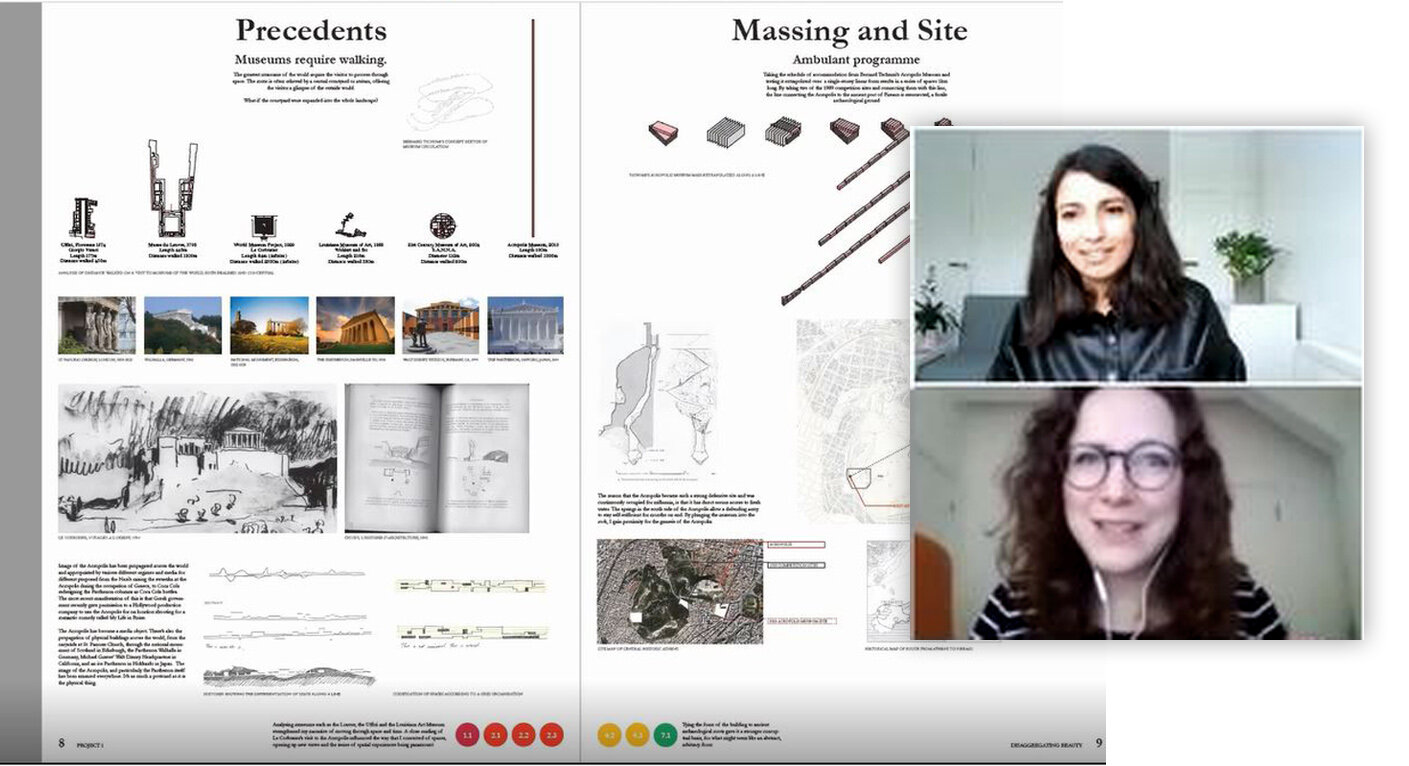Click the red 2.1 circle badge
Viewport: 1409px width, 766px height.
point(496,735)
